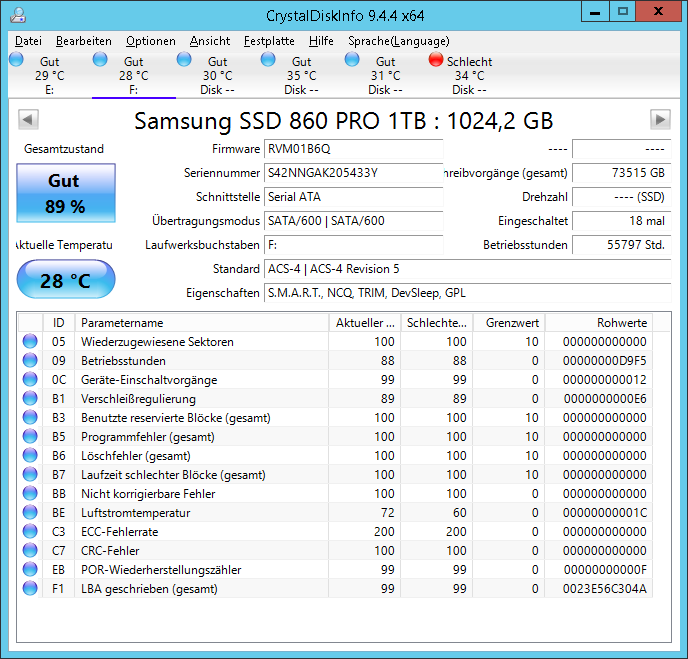The height and width of the screenshot is (659, 688).
Task: Select the Schlecht disk showing 34 °C
Action: (469, 75)
